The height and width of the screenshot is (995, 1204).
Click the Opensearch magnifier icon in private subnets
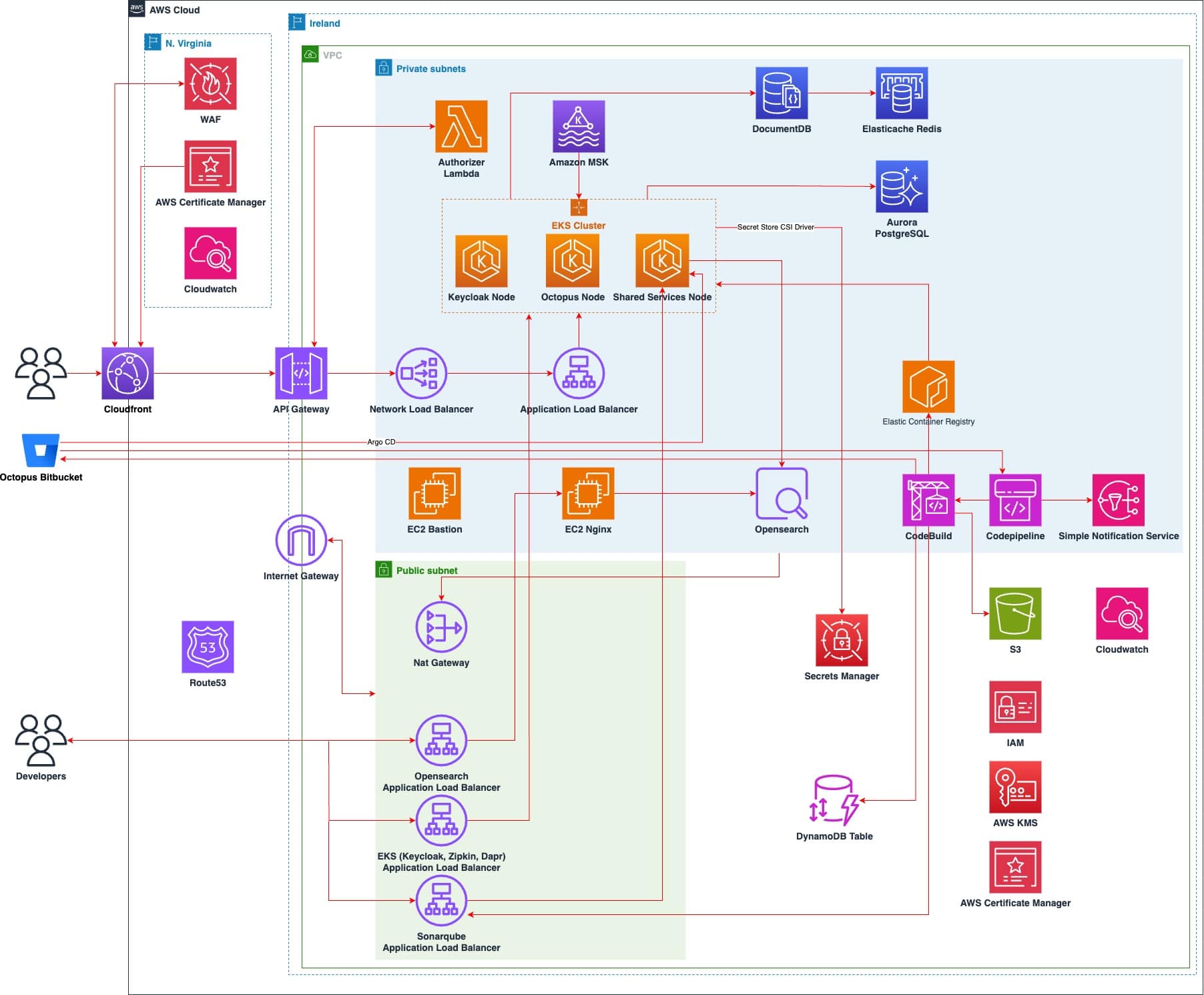point(782,493)
